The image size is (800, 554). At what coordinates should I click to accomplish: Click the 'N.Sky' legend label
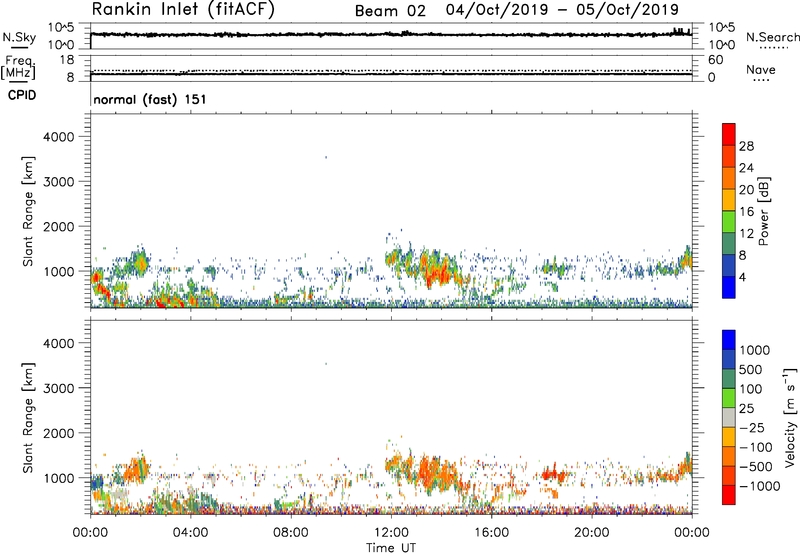(x=19, y=37)
